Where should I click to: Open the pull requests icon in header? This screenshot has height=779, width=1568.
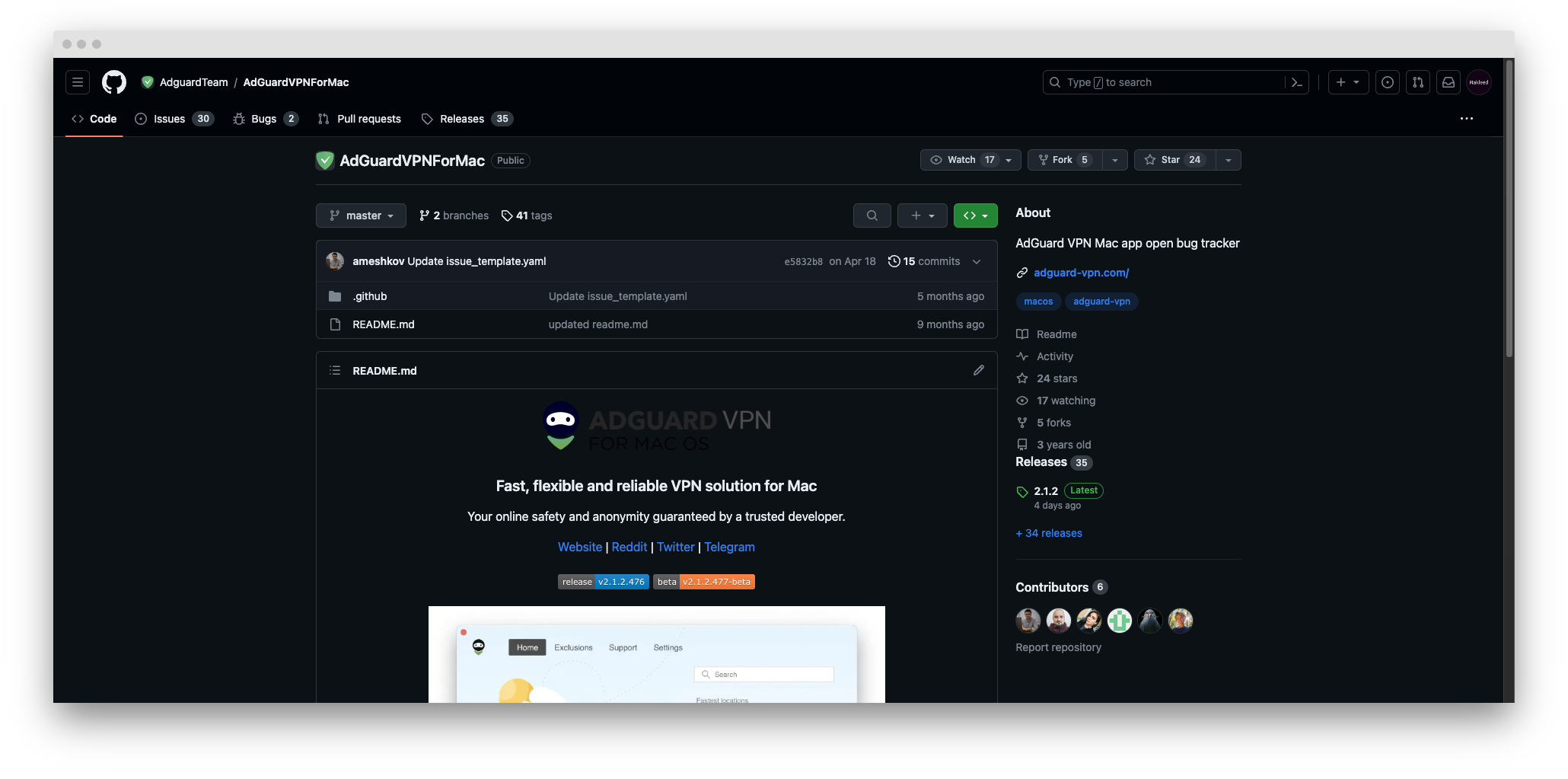1418,82
